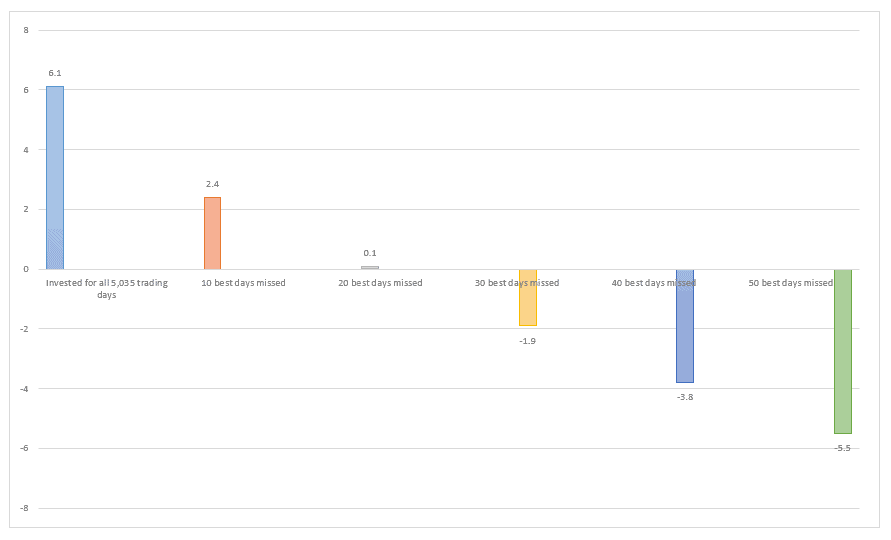
Task: Select the blue 6.1 bar
Action: tap(55, 177)
